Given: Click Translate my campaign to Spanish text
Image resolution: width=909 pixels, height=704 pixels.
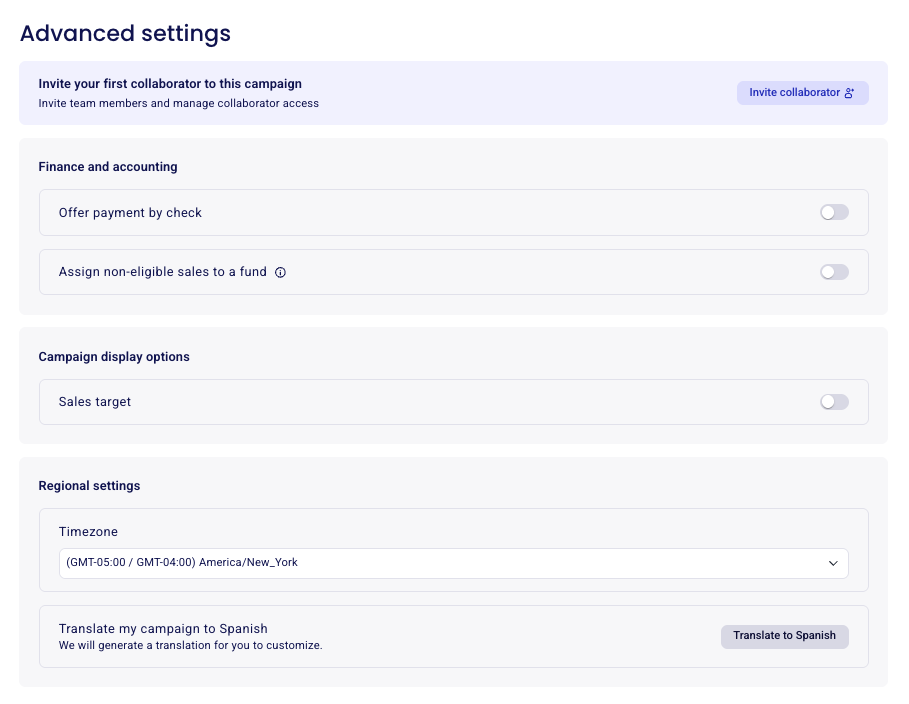Looking at the screenshot, I should [163, 629].
